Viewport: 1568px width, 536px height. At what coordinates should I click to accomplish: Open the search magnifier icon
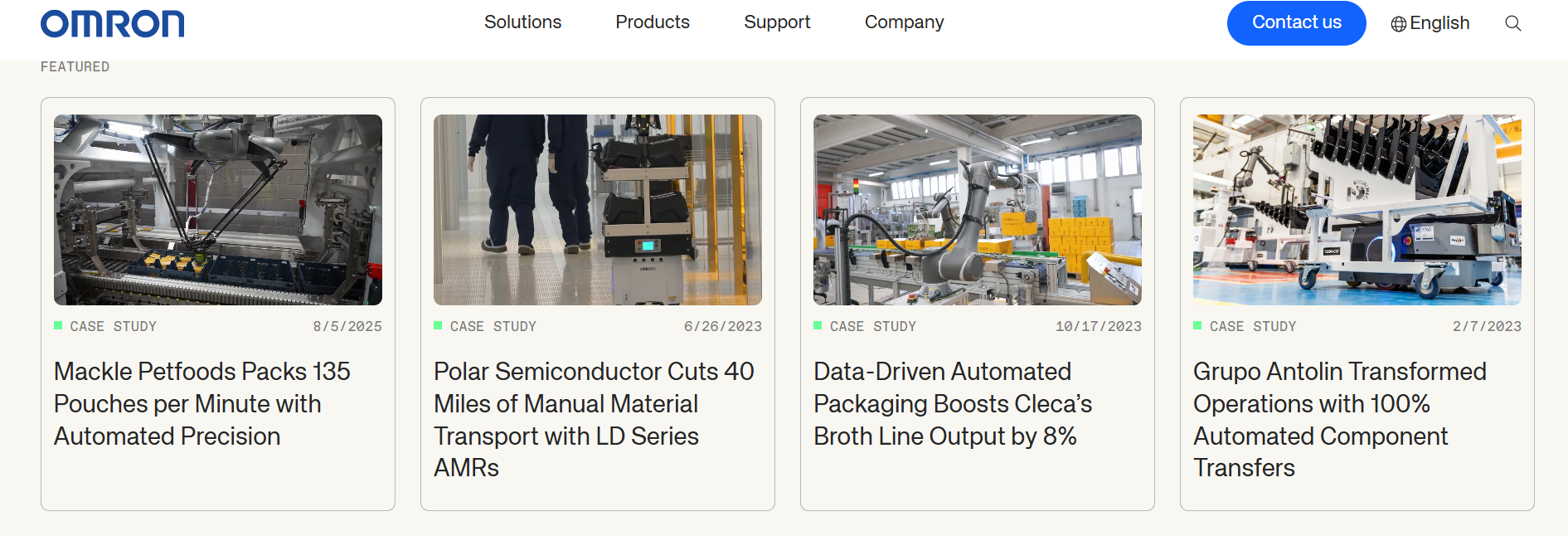click(1512, 23)
